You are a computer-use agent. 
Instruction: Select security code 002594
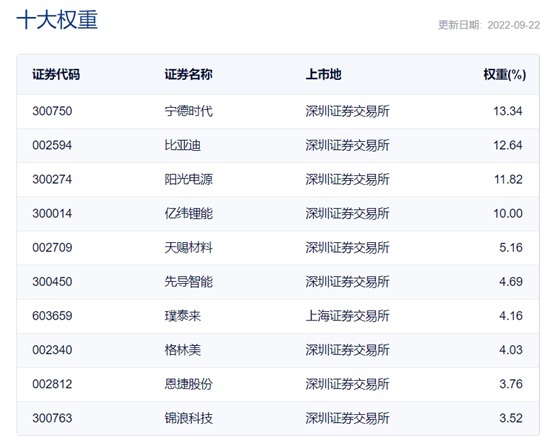tap(52, 145)
